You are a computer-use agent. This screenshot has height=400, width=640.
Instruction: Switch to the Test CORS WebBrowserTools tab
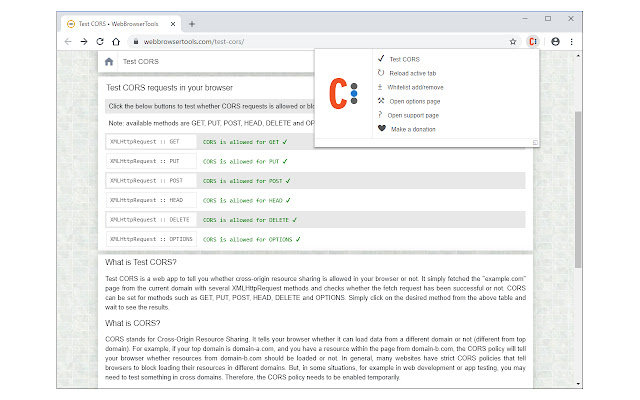point(121,24)
